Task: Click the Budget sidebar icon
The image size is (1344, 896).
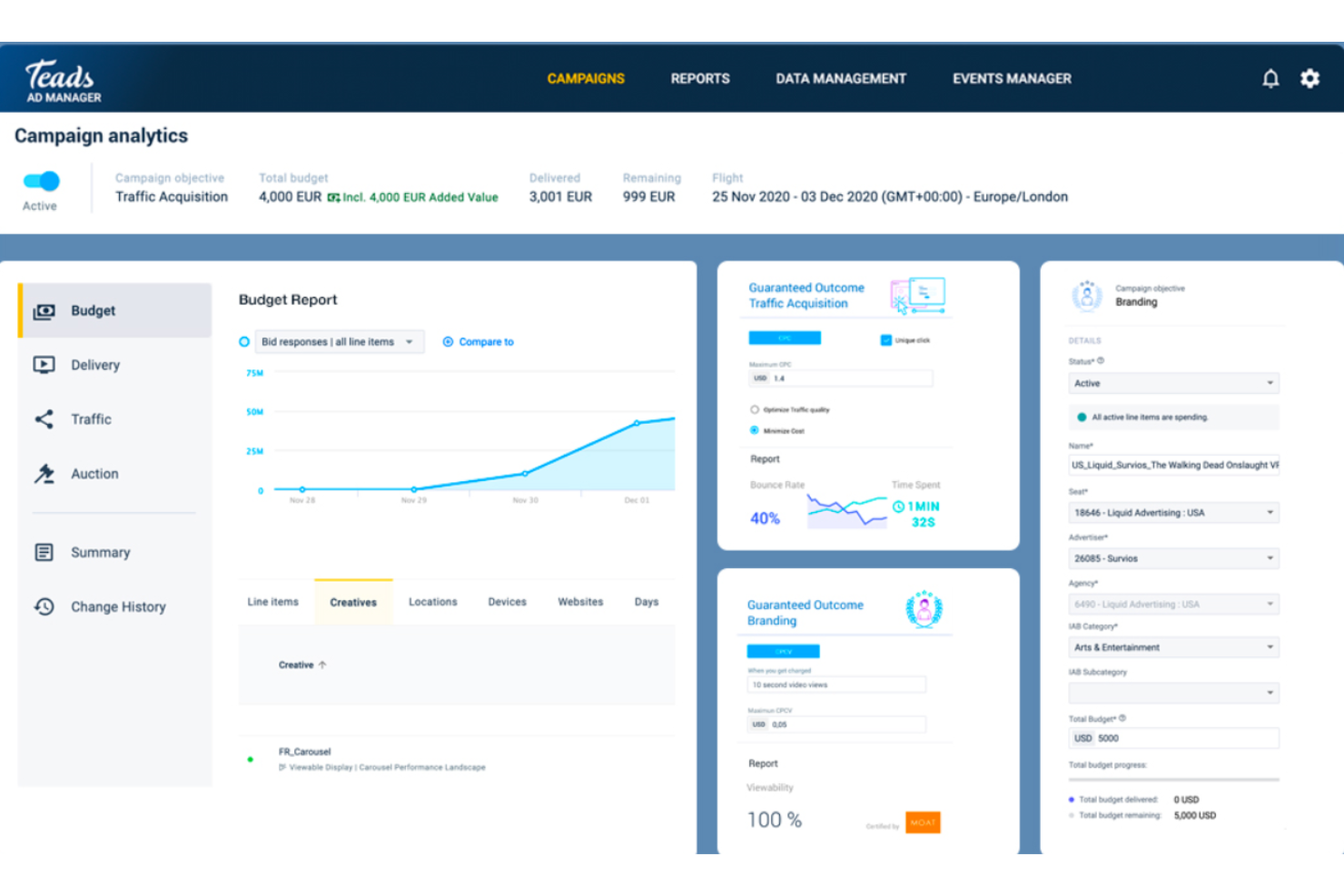Action: click(x=44, y=311)
